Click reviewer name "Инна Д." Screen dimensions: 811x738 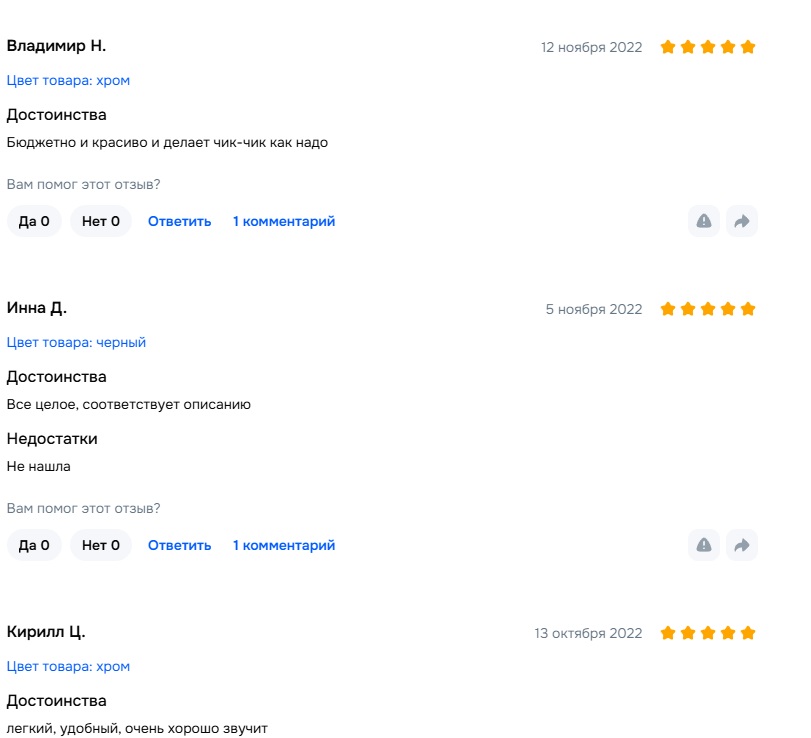click(37, 308)
